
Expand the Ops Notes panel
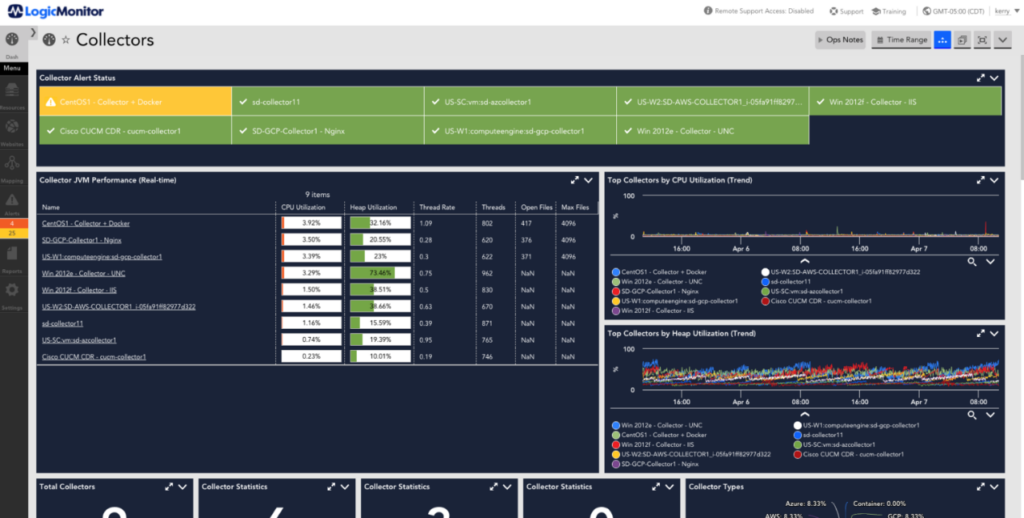tap(840, 40)
